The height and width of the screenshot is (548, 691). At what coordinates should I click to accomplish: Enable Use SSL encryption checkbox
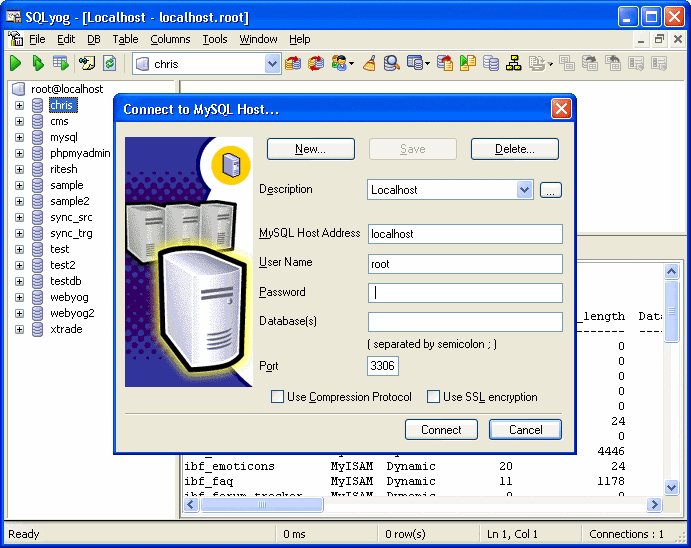click(x=434, y=397)
